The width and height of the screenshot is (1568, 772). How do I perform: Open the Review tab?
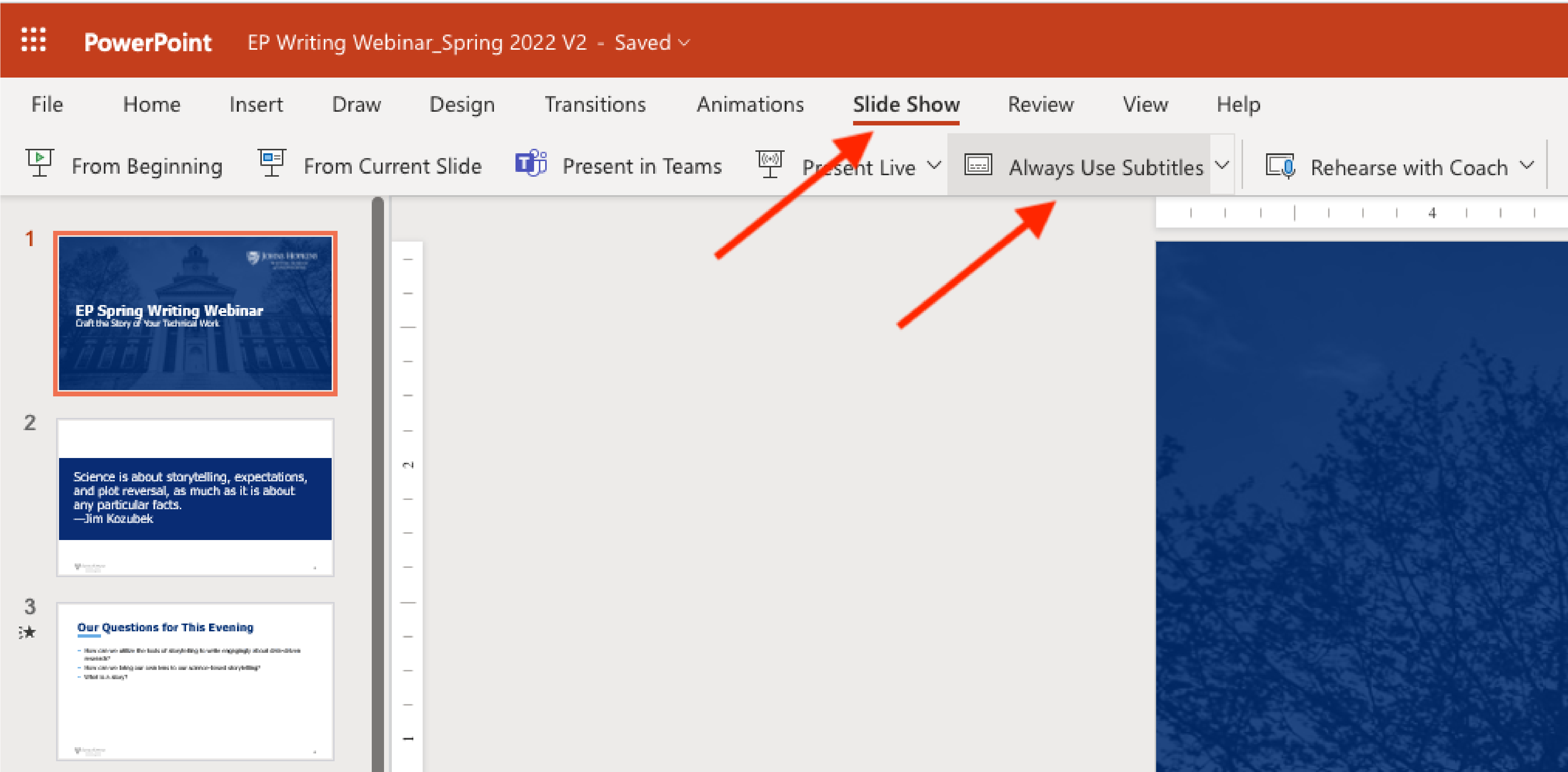click(1041, 105)
